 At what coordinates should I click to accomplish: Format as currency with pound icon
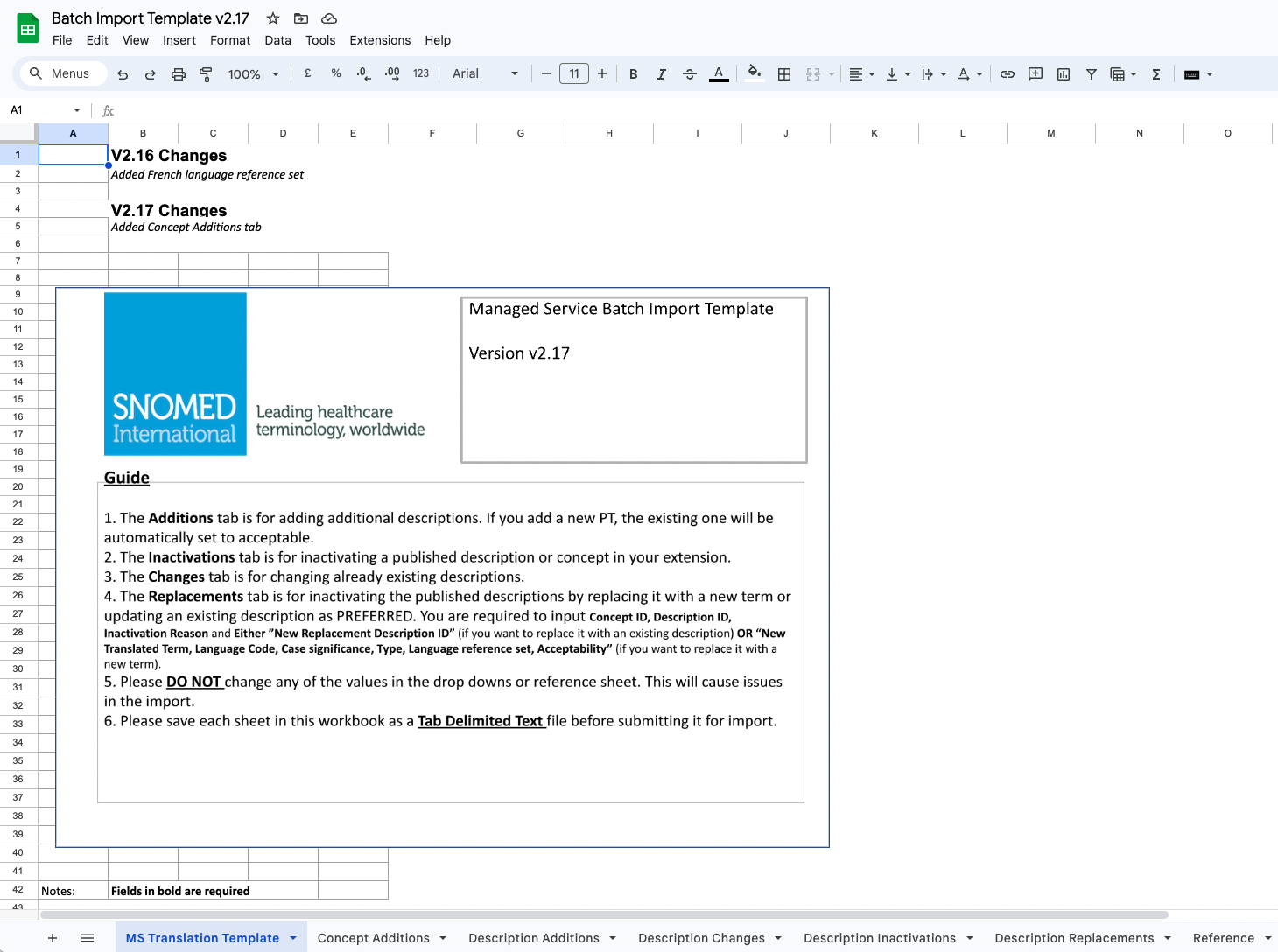(x=308, y=74)
